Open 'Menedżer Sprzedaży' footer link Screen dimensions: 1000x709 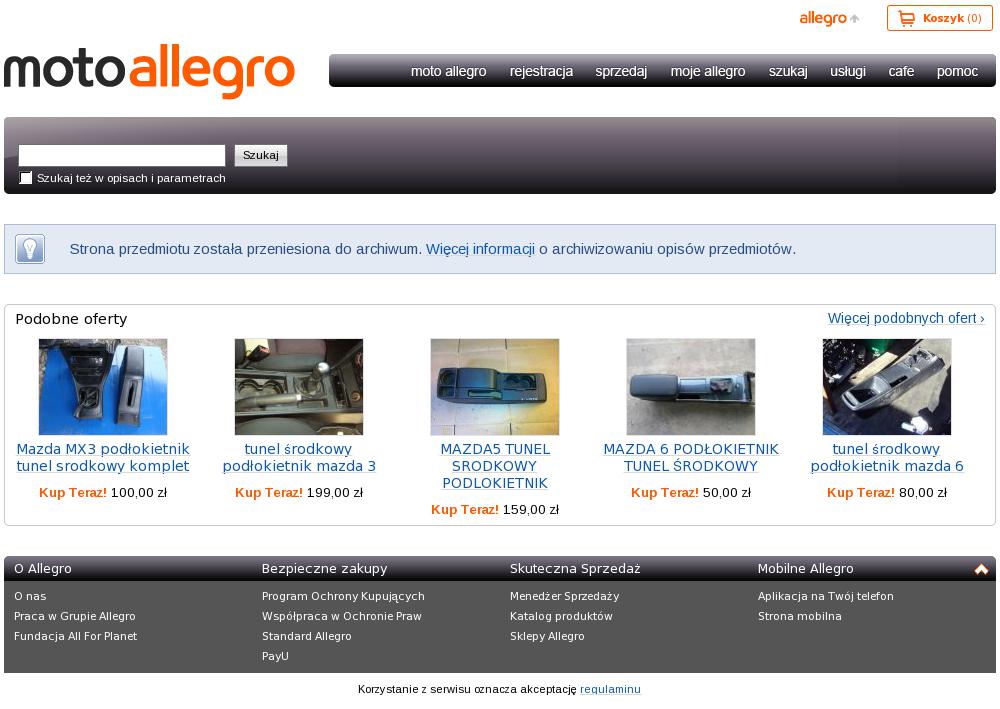[x=564, y=596]
